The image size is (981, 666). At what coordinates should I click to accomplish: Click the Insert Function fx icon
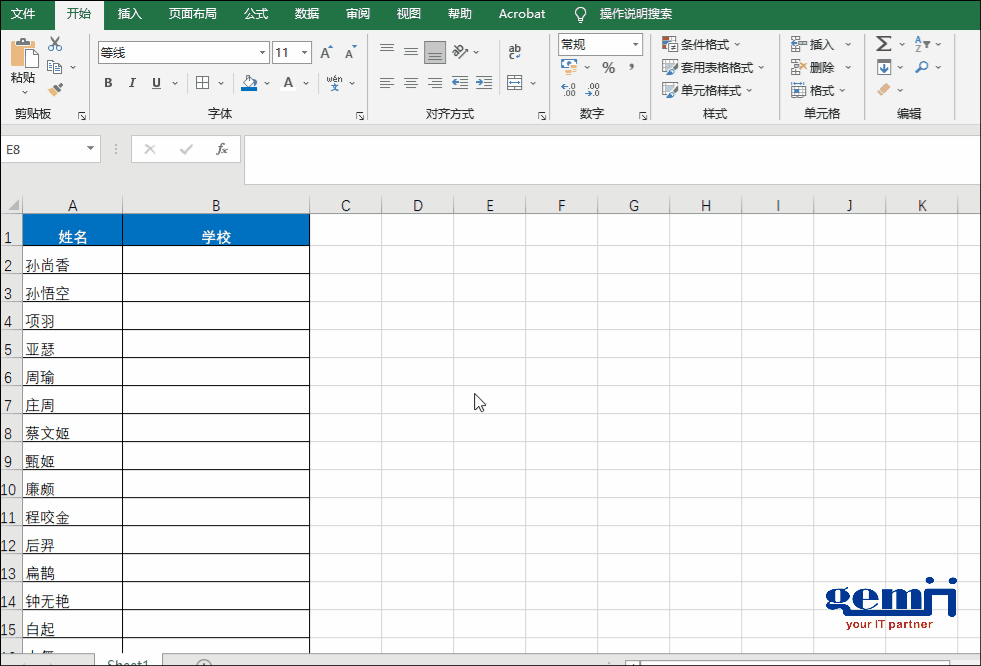tap(222, 149)
